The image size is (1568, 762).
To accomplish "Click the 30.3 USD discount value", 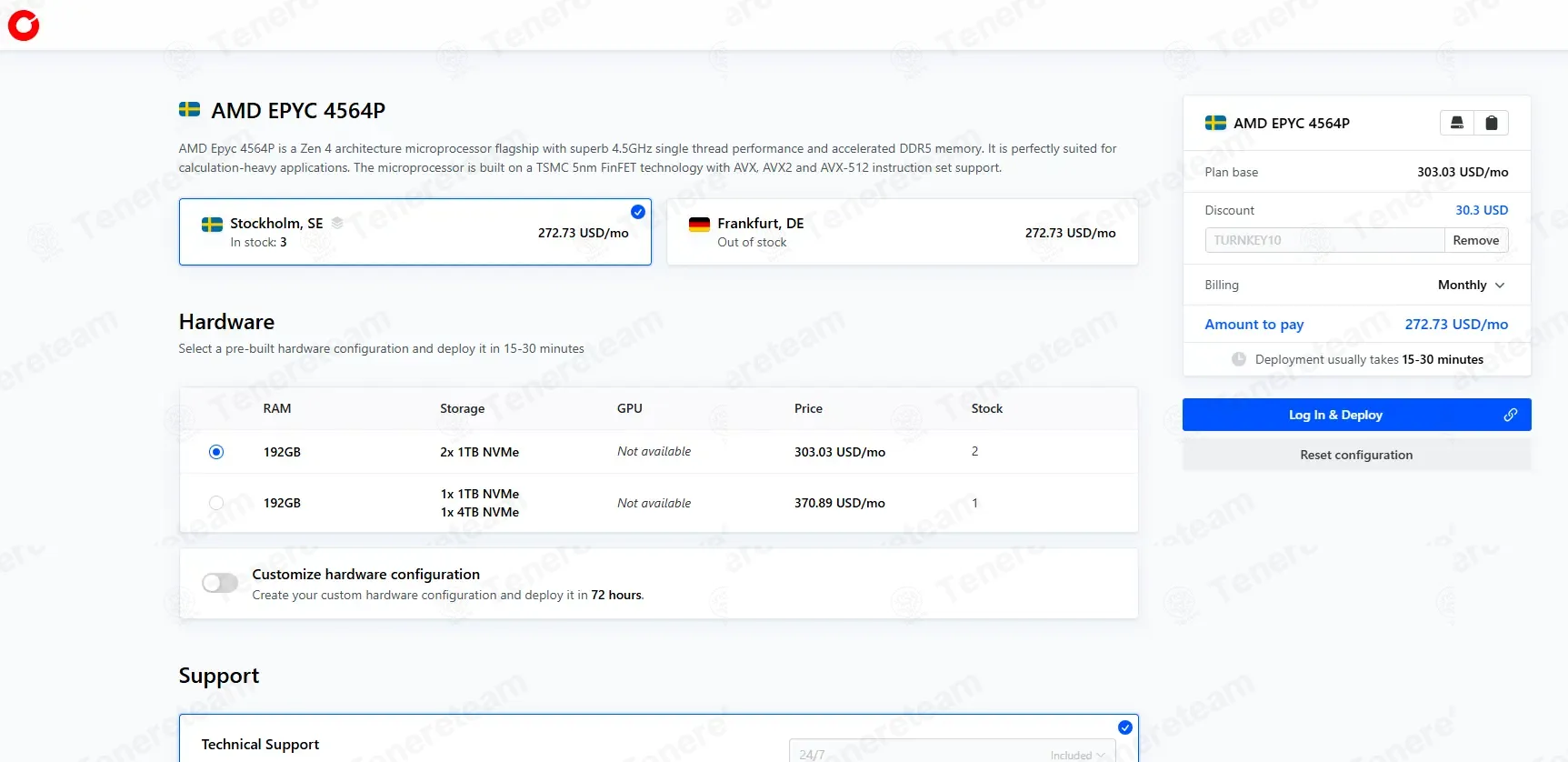I will tap(1482, 210).
